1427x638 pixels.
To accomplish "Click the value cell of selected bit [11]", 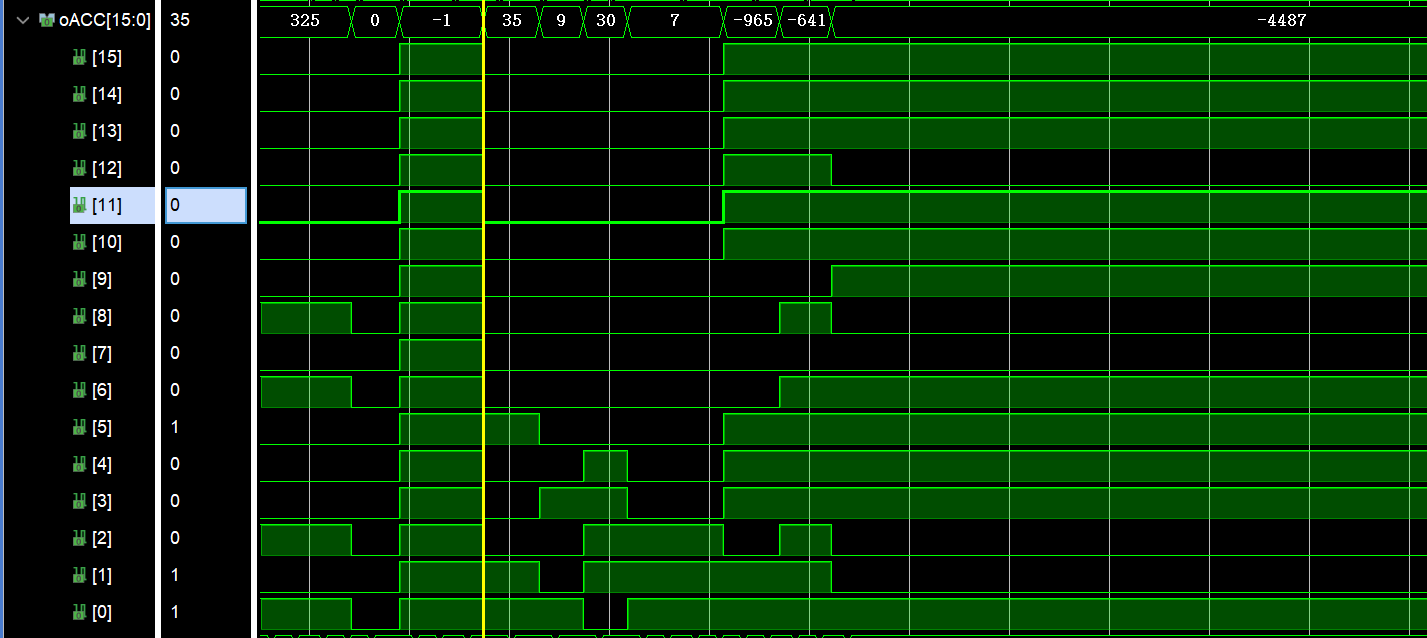I will [x=205, y=206].
